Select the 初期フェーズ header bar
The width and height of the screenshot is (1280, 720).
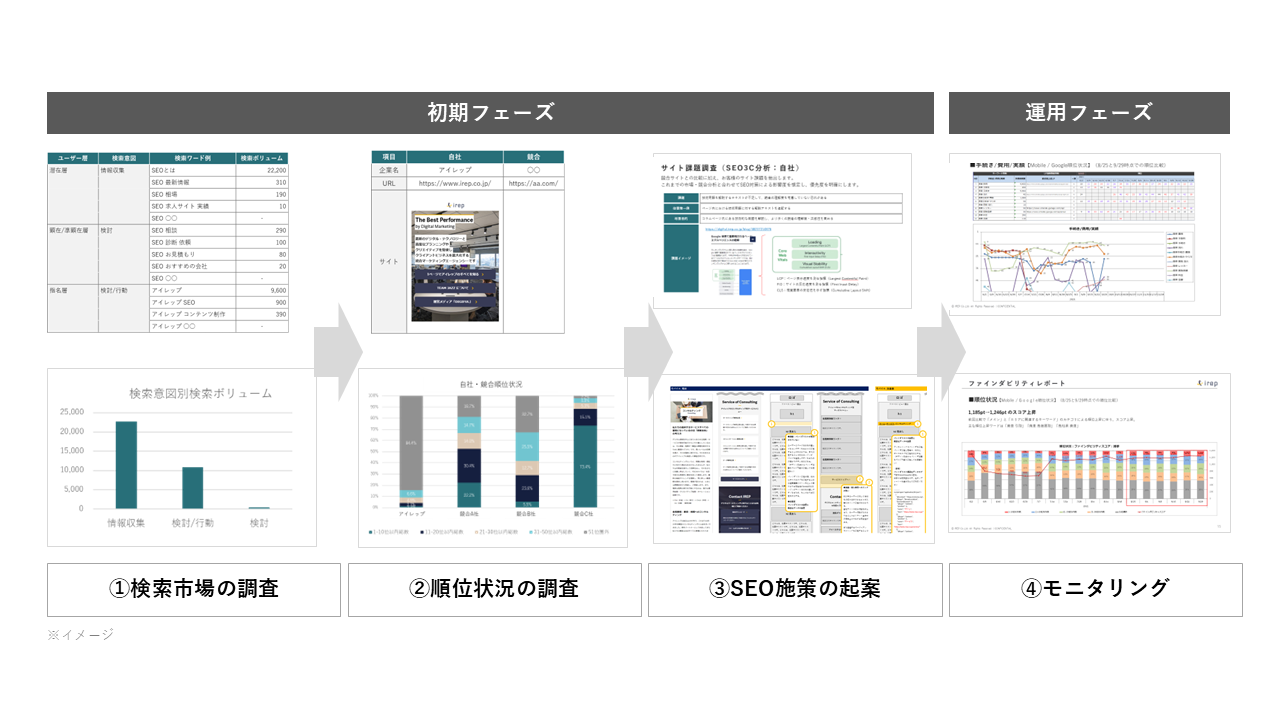(490, 113)
